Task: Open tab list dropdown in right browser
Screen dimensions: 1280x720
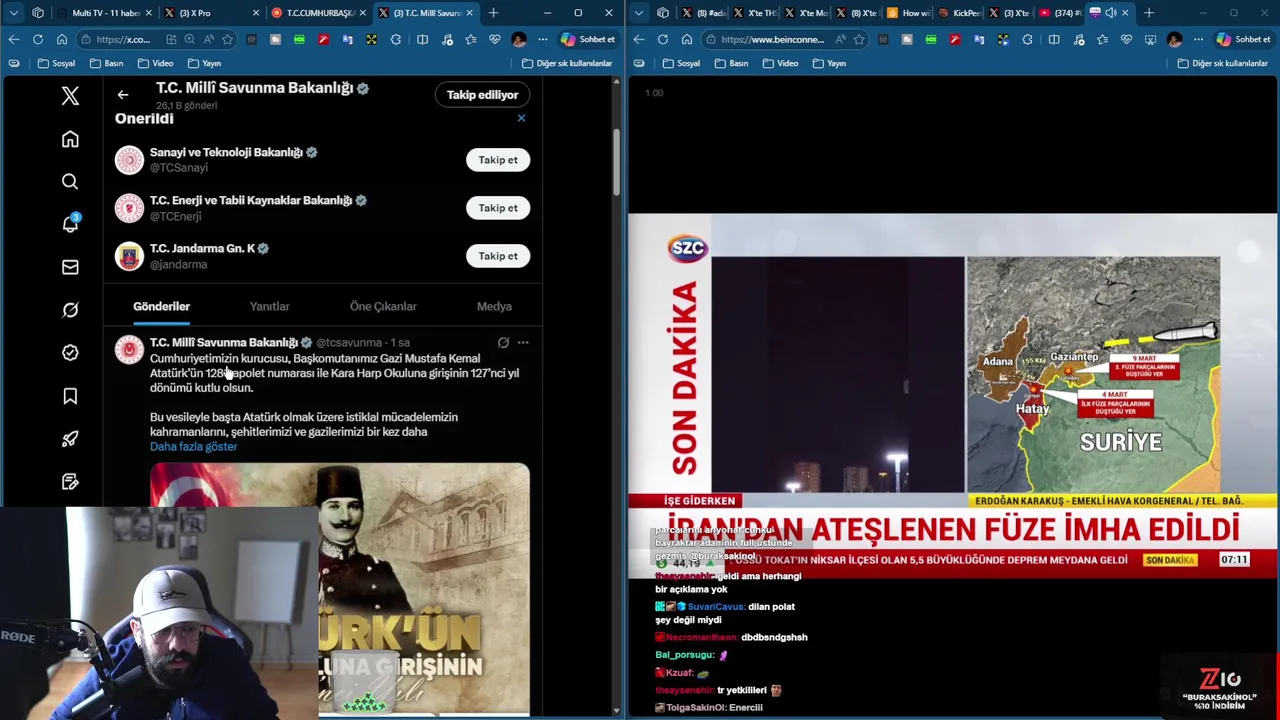Action: (x=639, y=13)
